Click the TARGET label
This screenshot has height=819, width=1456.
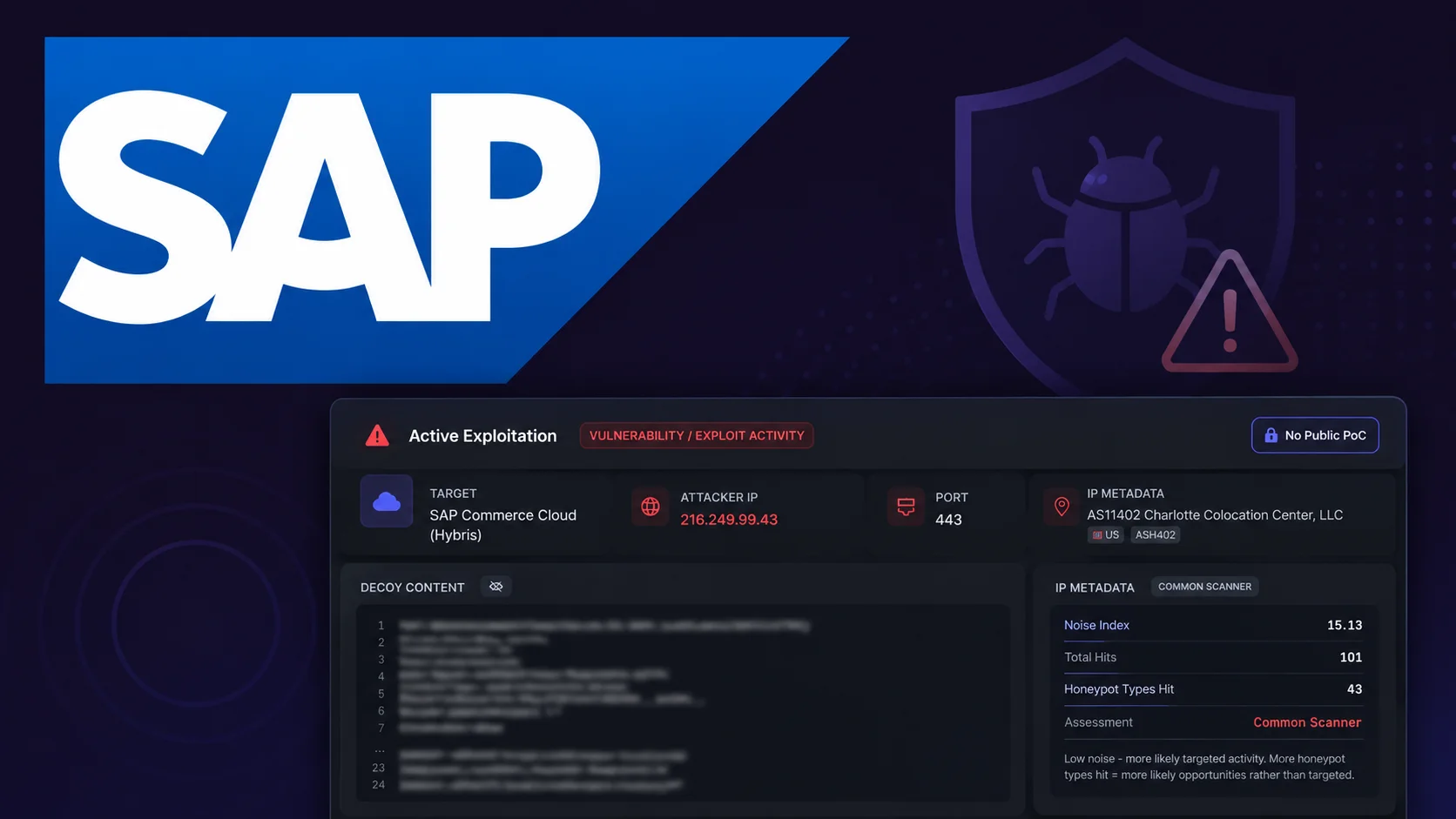click(453, 493)
